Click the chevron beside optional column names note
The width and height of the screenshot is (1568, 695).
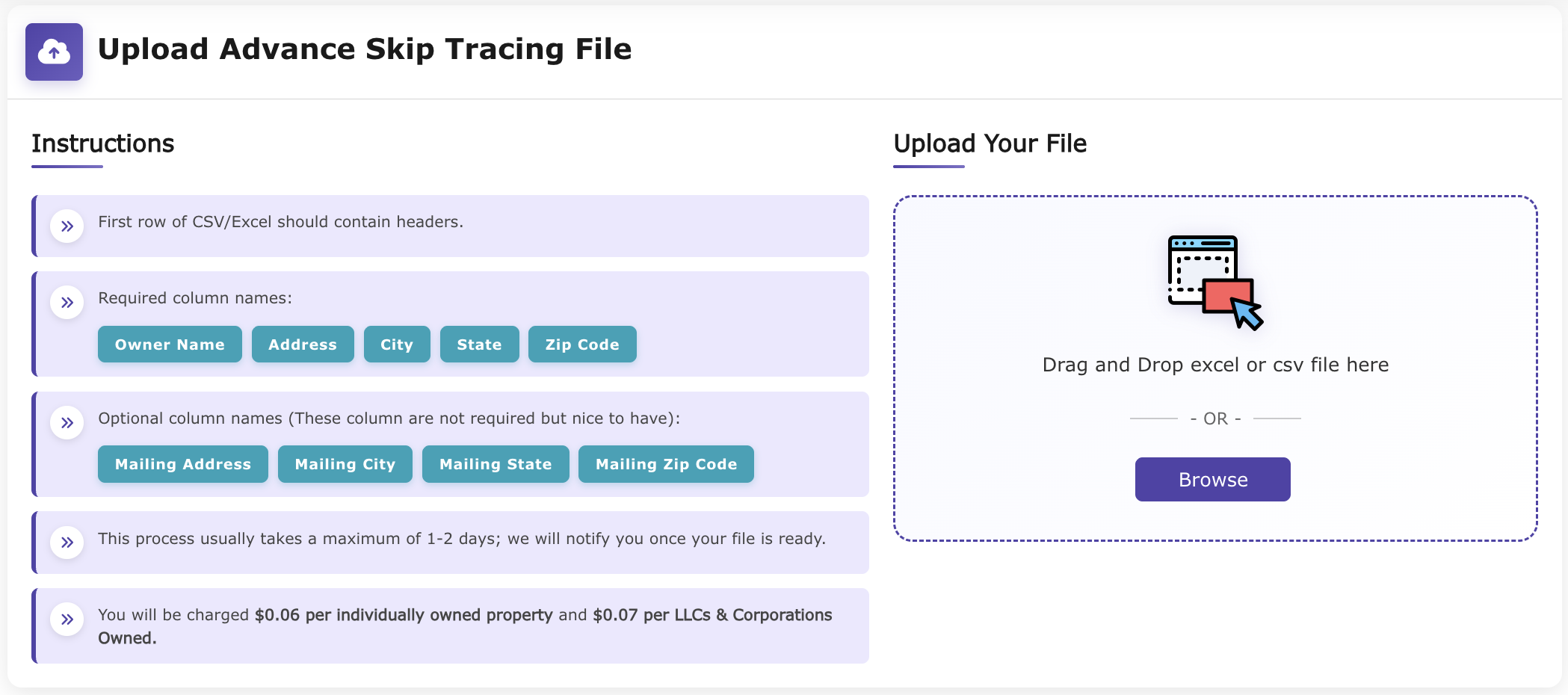[x=67, y=421]
